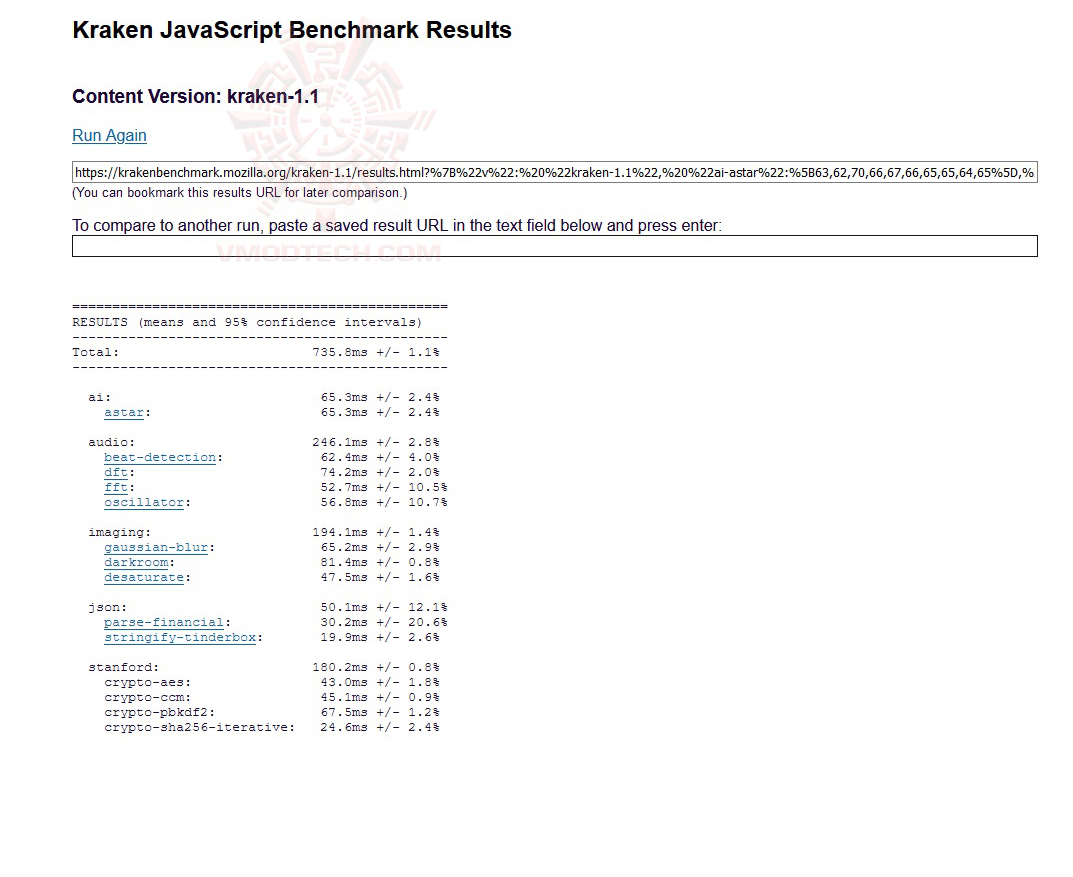Click the 81.4ms darkroom value

tap(344, 563)
